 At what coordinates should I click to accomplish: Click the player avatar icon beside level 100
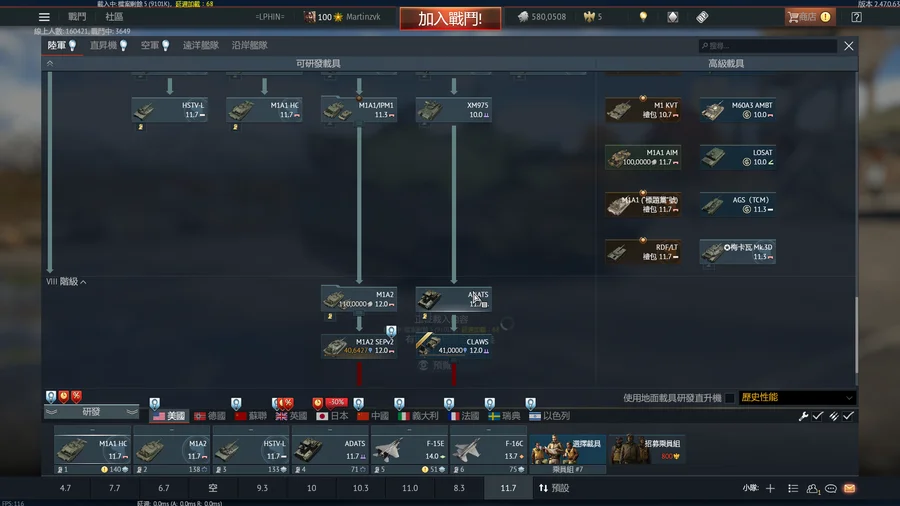point(309,17)
